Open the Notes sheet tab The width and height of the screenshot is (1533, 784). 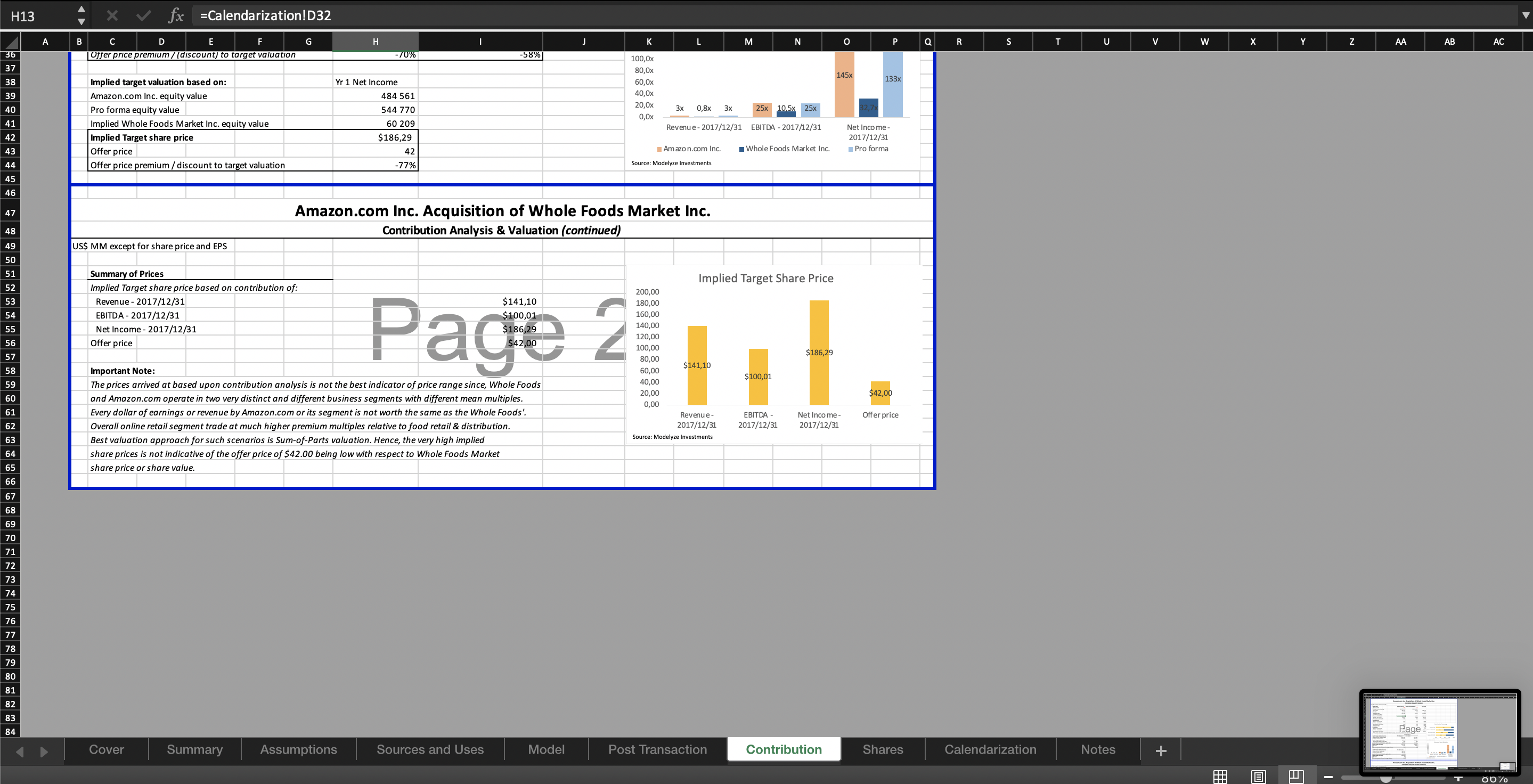[1098, 749]
